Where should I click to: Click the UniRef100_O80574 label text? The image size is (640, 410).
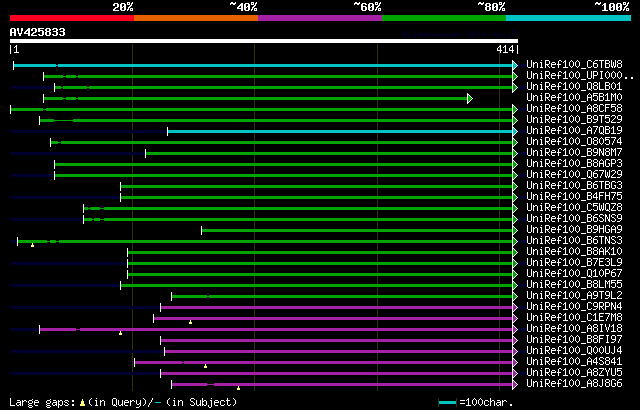(574, 142)
